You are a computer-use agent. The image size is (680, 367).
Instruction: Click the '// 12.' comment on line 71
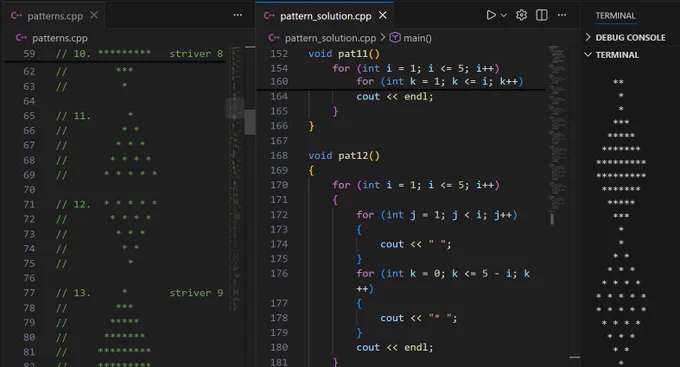click(73, 204)
